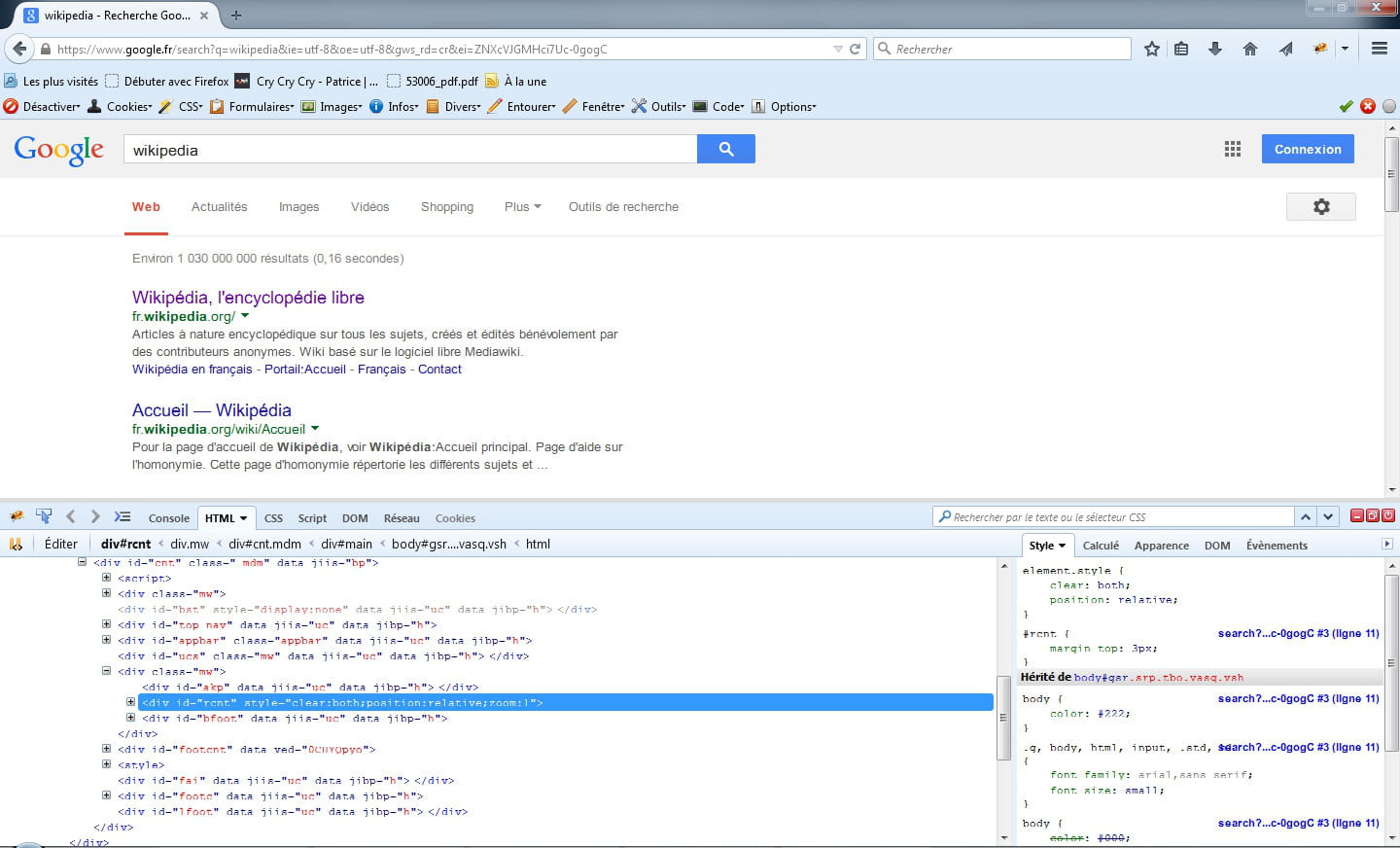Image resolution: width=1400 pixels, height=848 pixels.
Task: Open the Firebug toolbar icon dropdown arrow
Action: [1345, 49]
